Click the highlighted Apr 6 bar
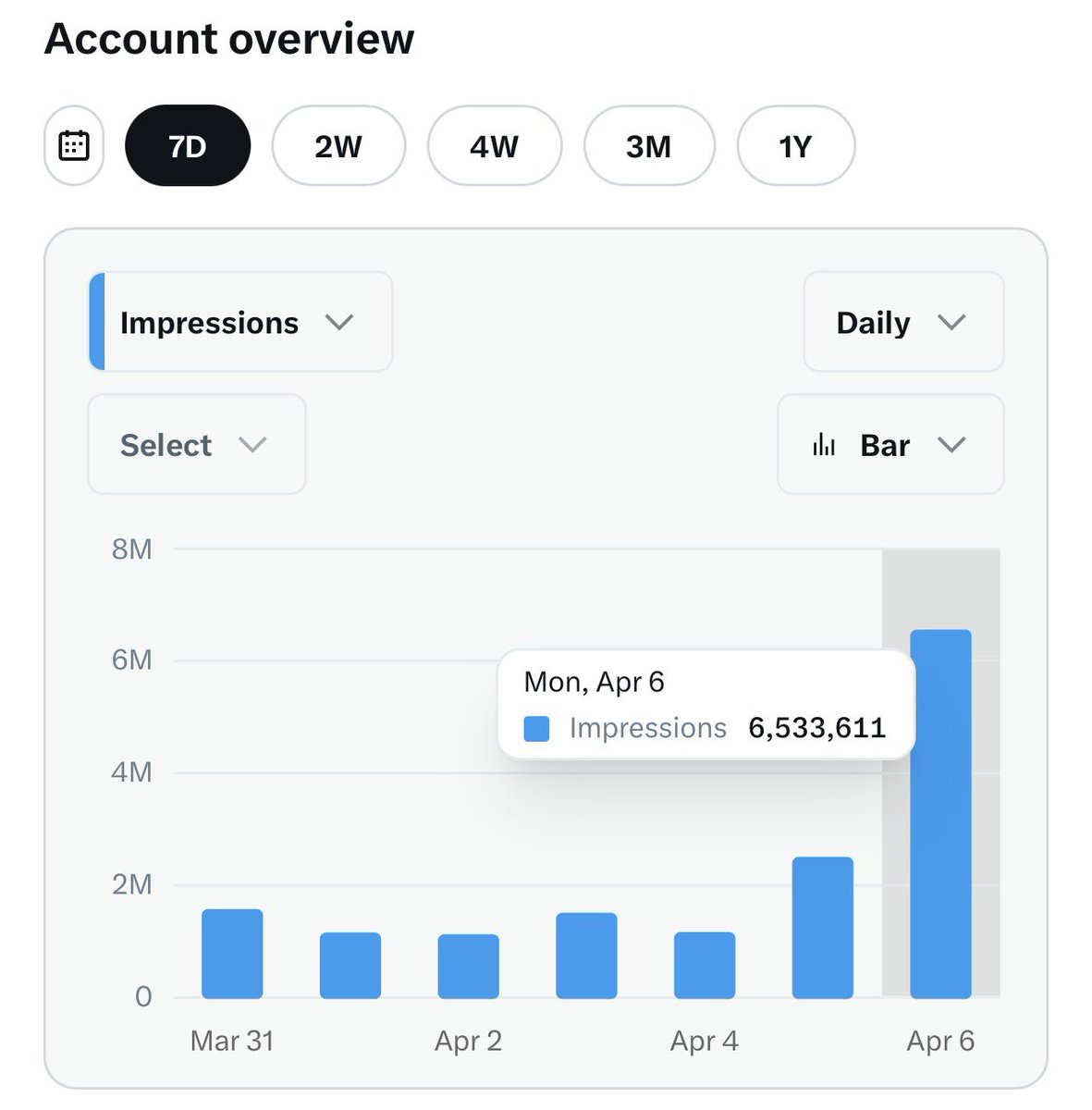The image size is (1092, 1110). click(941, 814)
